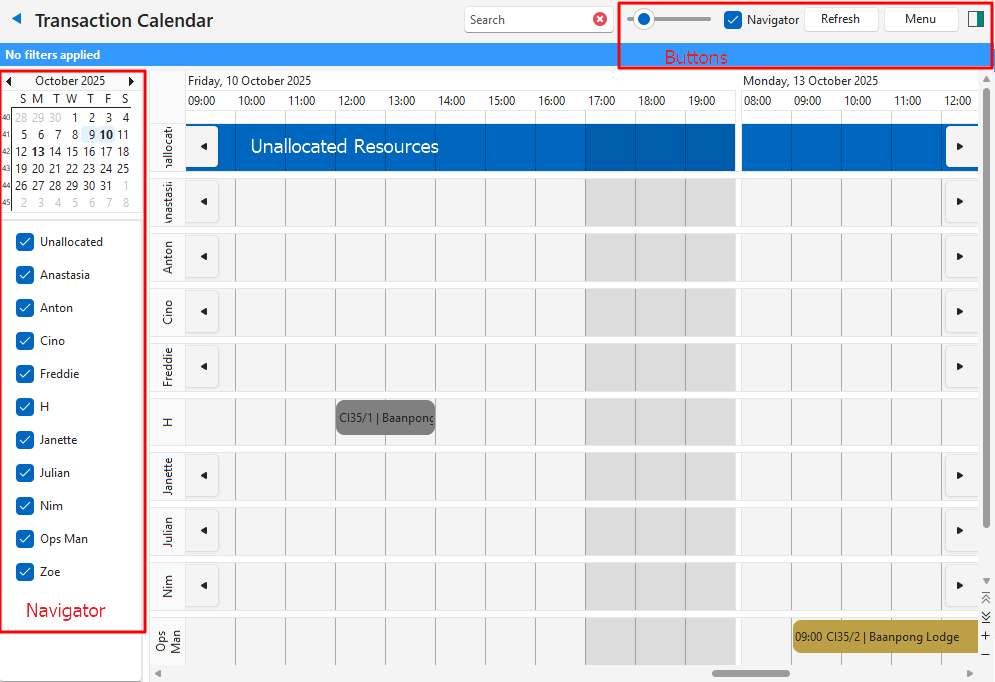
Task: Select 13 October in the mini calendar
Action: [38, 152]
